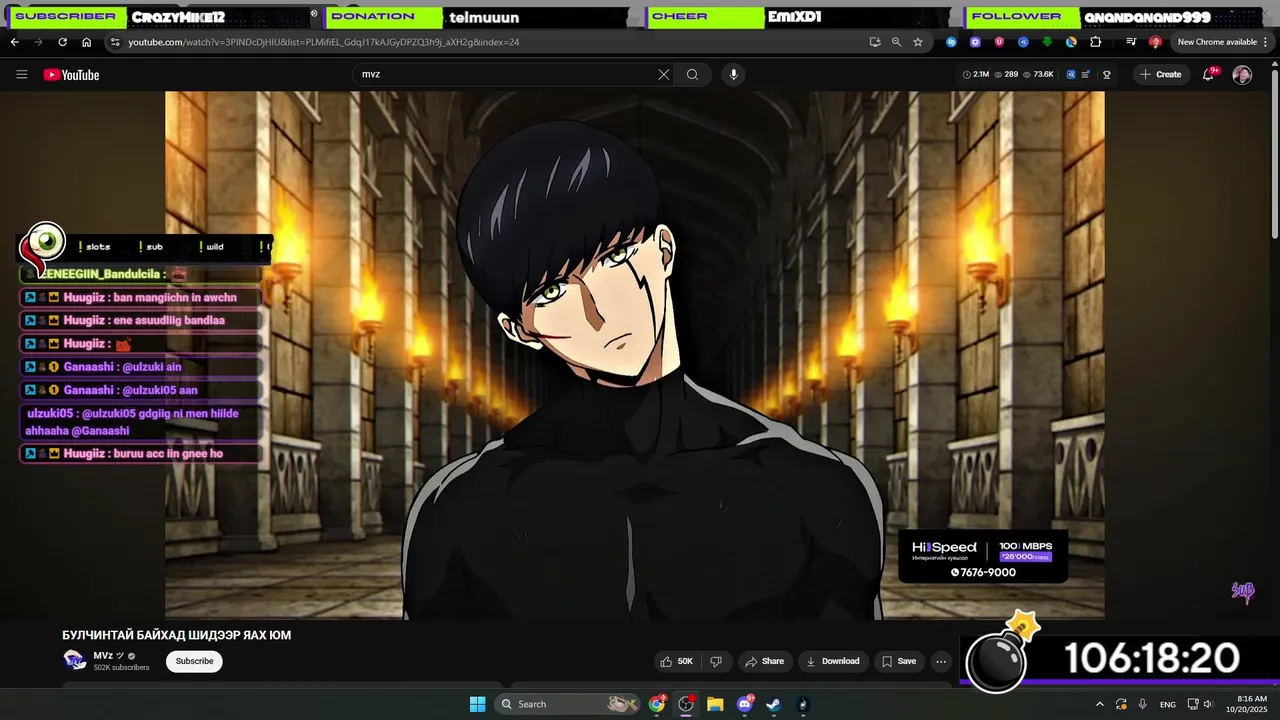The image size is (1280, 720).
Task: Open the tray microphone icon
Action: pyautogui.click(x=1142, y=704)
